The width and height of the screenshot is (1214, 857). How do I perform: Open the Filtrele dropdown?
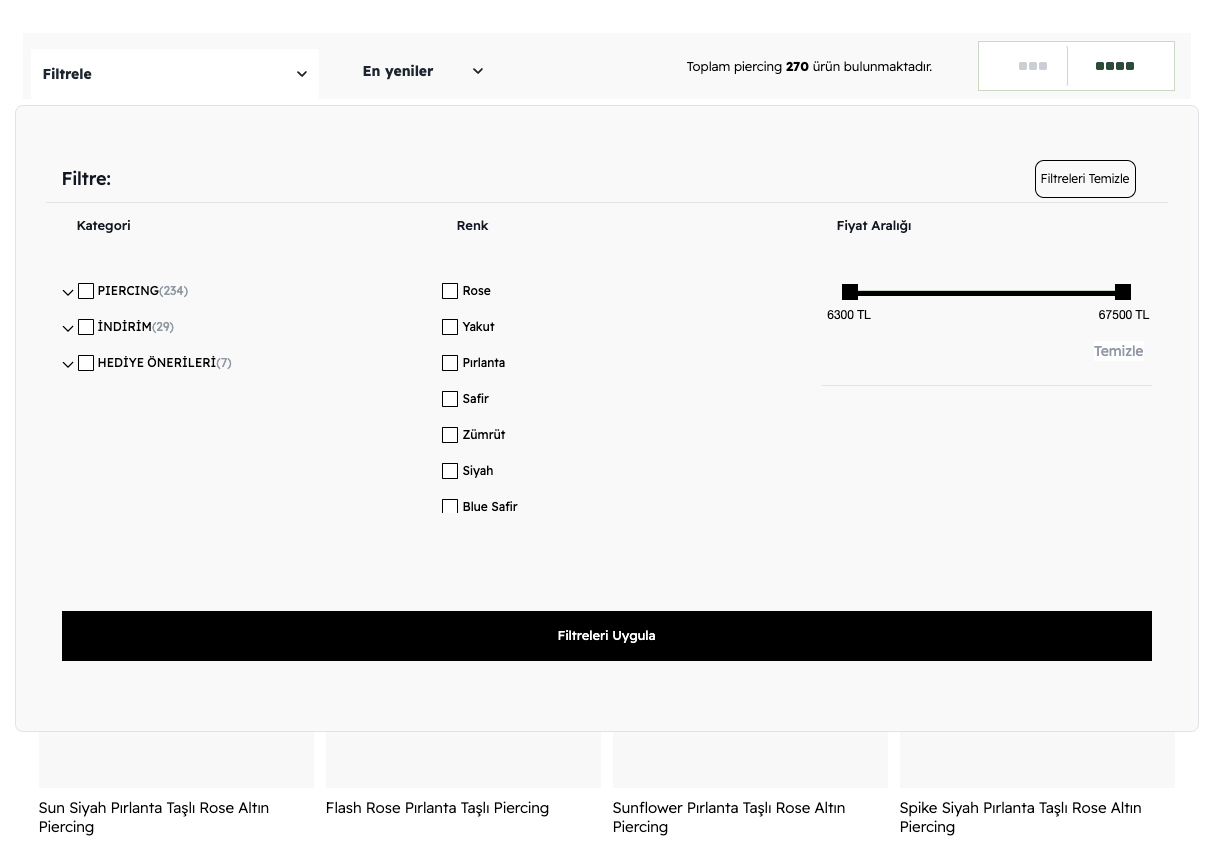pyautogui.click(x=175, y=71)
